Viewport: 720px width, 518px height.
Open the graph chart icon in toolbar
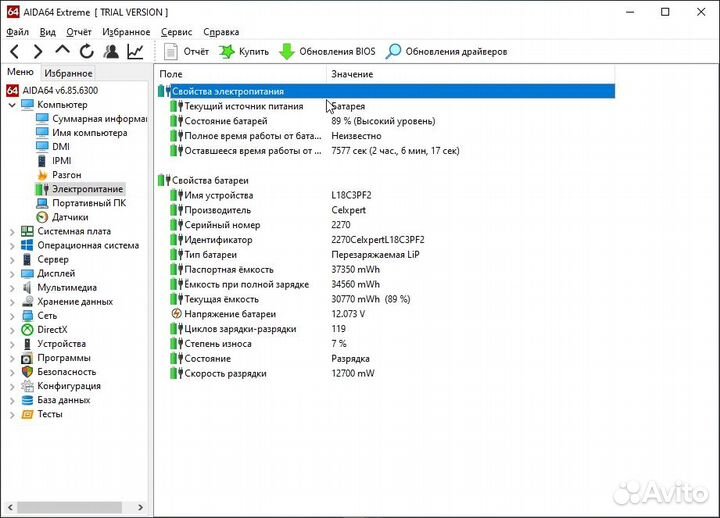135,51
